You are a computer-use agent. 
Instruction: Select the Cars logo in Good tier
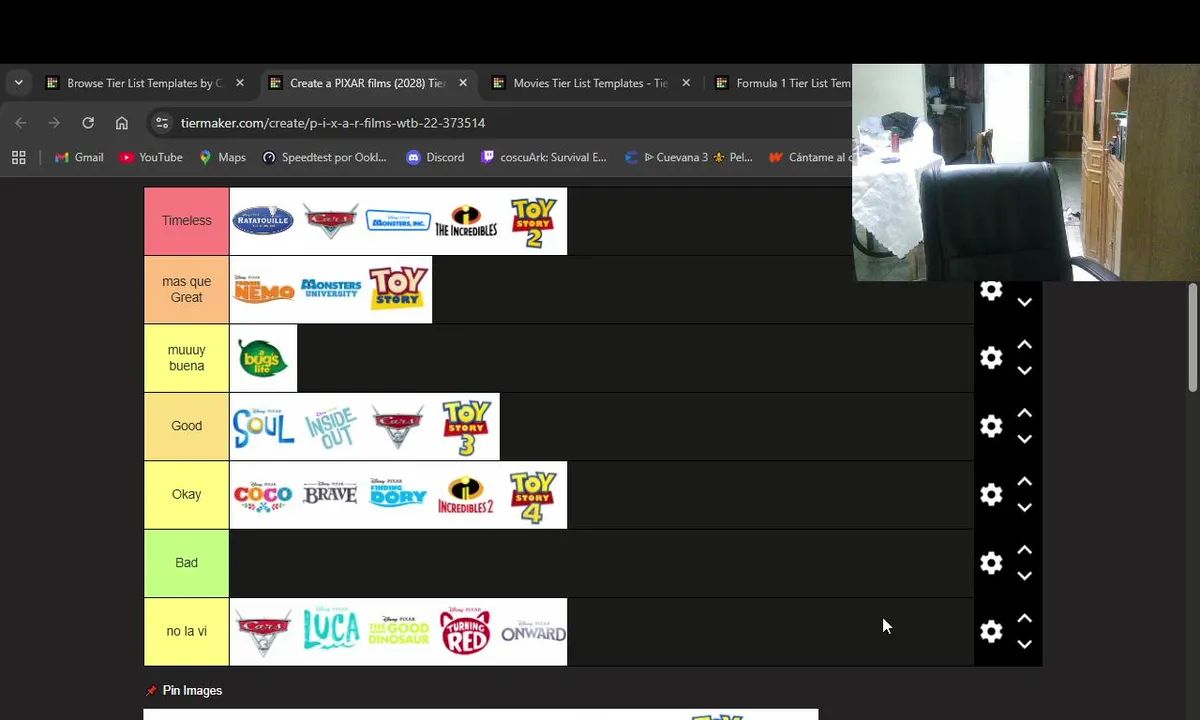(x=398, y=427)
